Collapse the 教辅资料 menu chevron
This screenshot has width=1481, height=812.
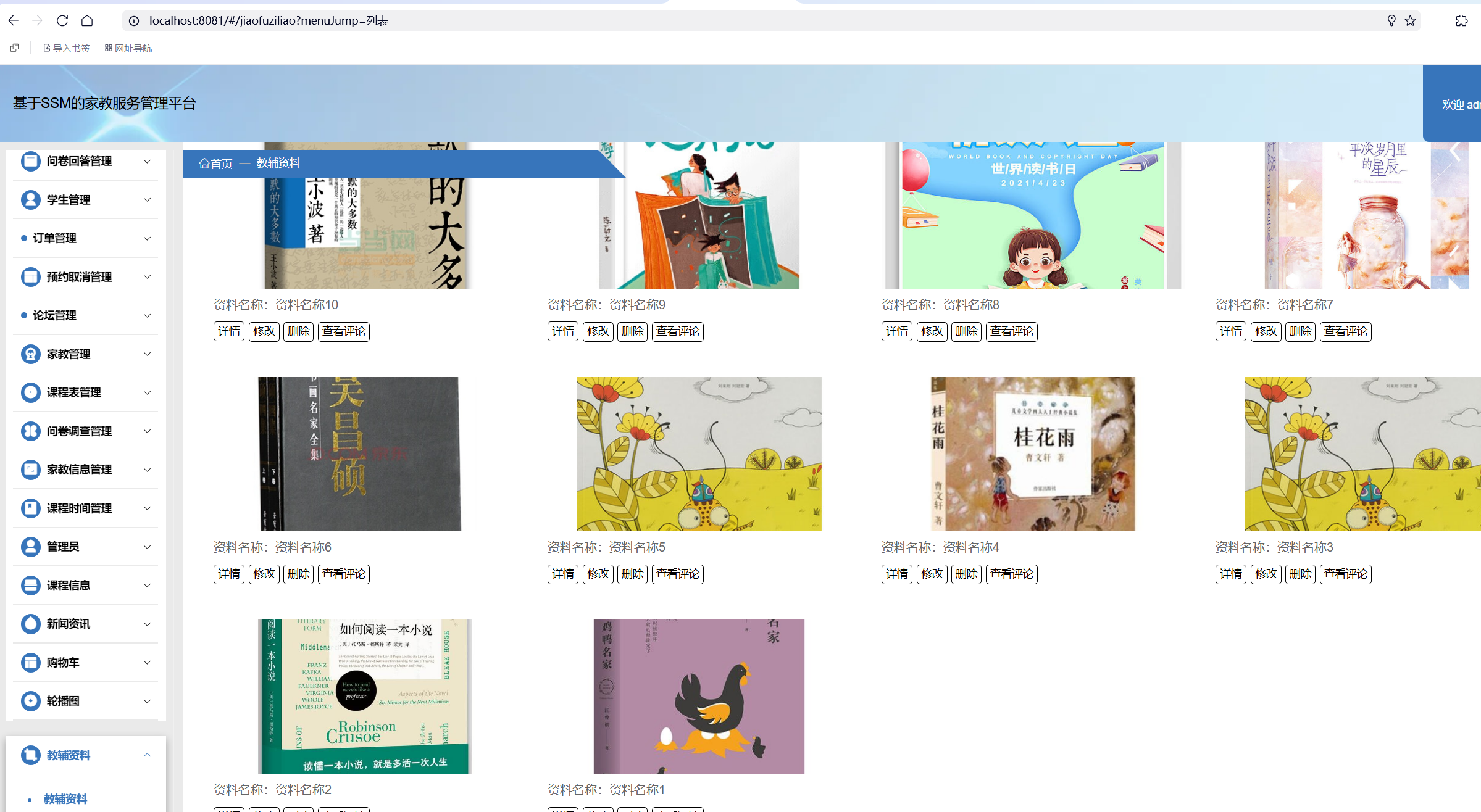pyautogui.click(x=147, y=755)
